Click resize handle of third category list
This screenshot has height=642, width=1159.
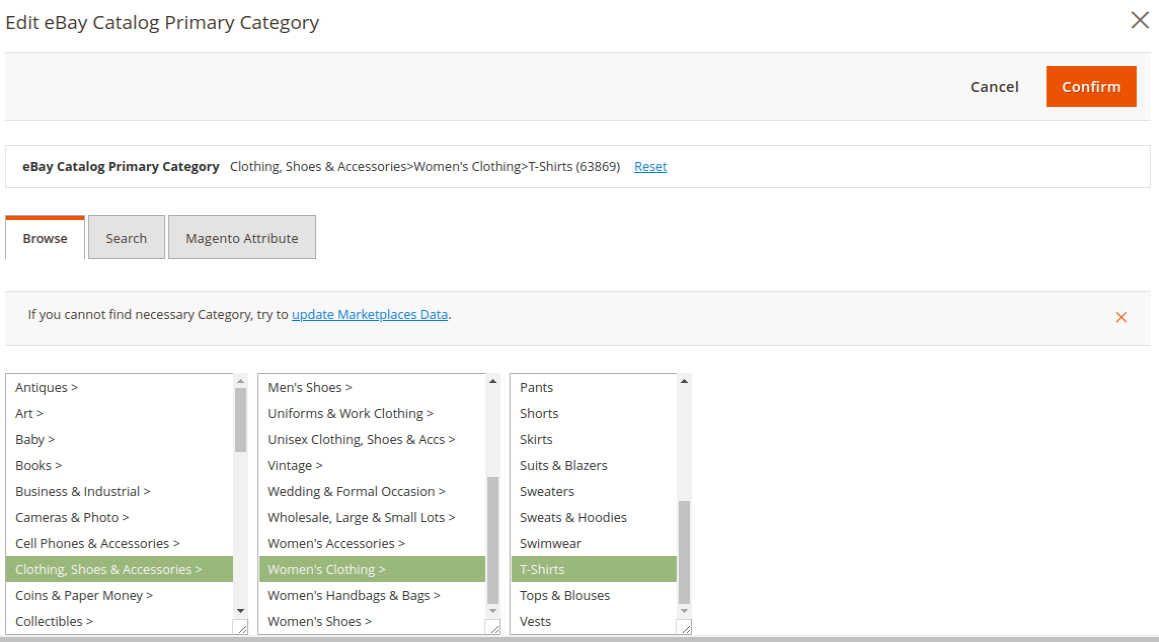click(684, 627)
